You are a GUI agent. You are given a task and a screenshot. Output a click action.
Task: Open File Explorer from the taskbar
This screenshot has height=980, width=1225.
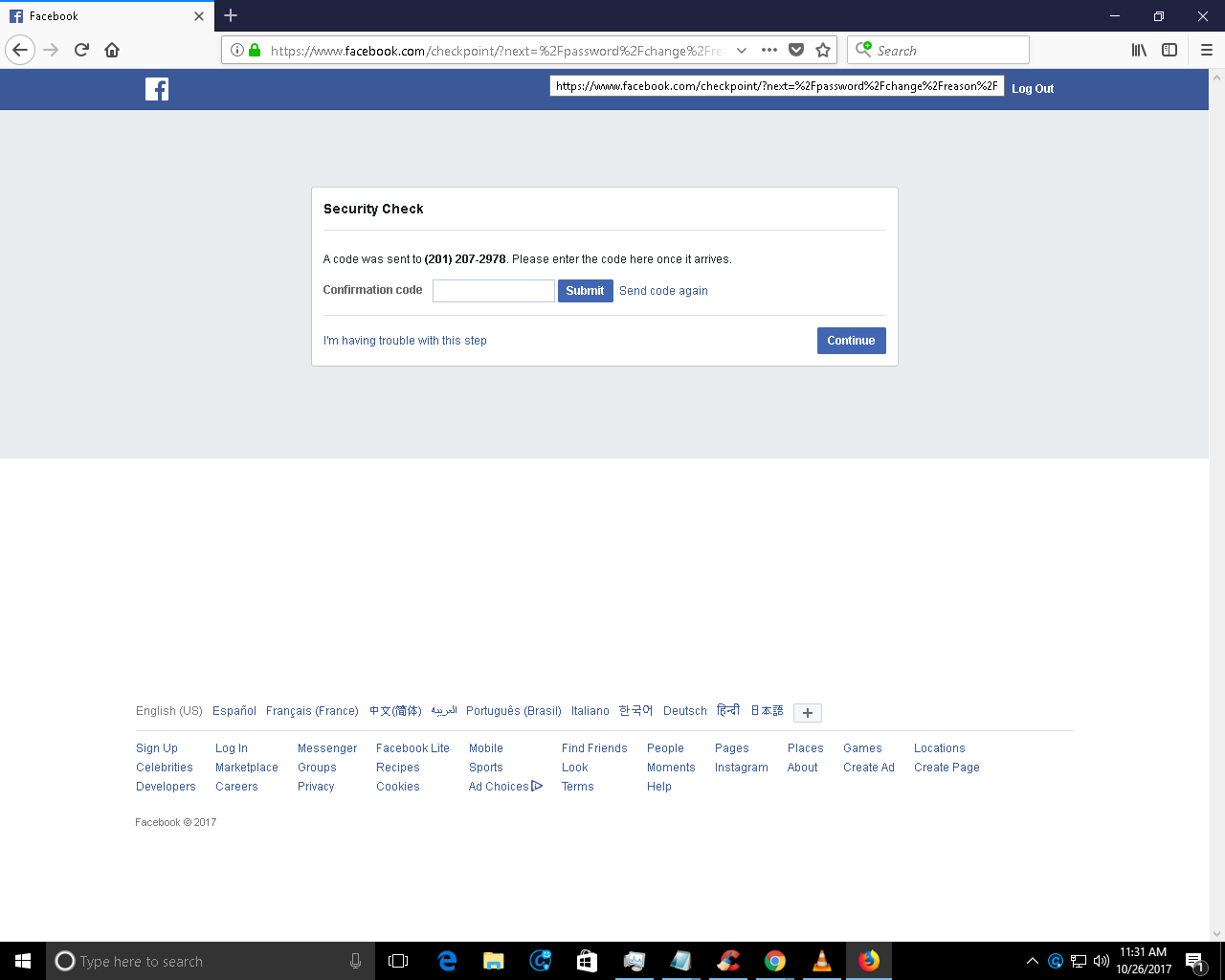click(494, 961)
